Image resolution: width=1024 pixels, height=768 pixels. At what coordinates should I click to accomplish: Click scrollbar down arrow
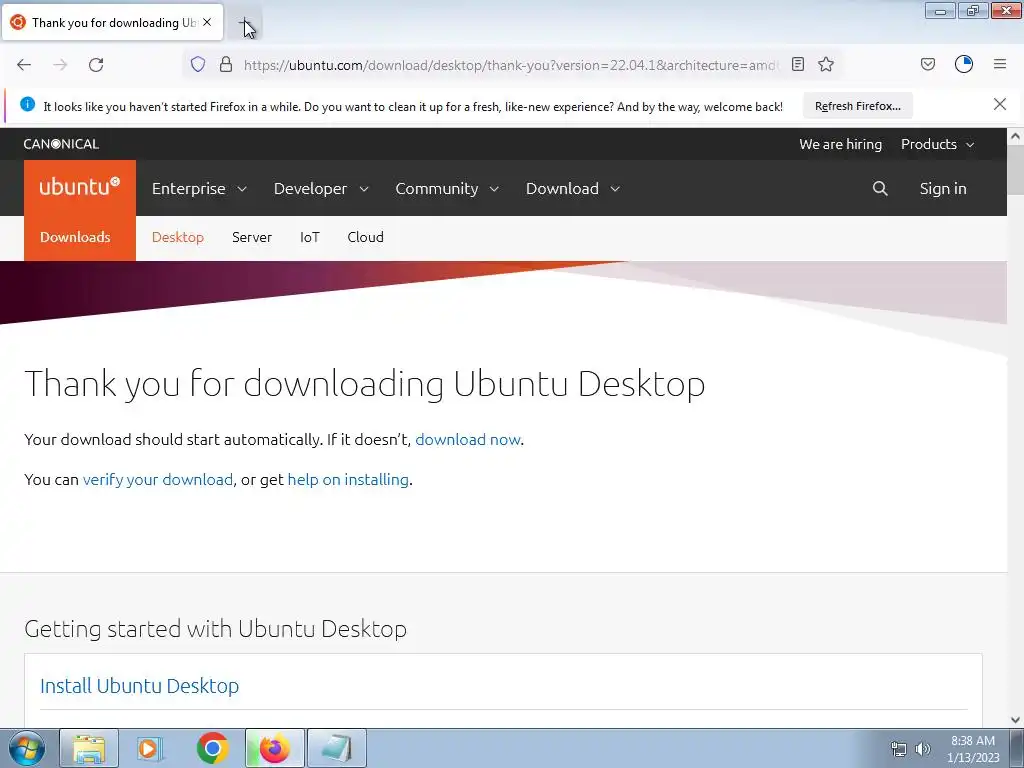pos(1016,720)
